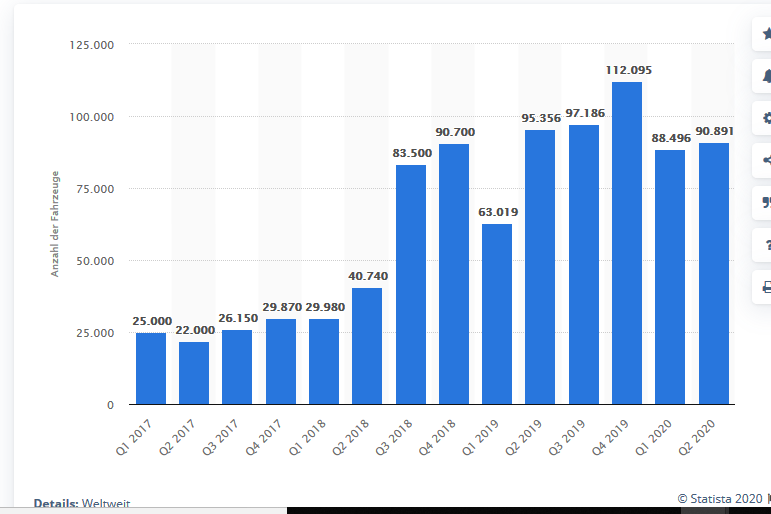Select the Q2 2017 bar with 22.000
The image size is (771, 514).
pyautogui.click(x=194, y=373)
